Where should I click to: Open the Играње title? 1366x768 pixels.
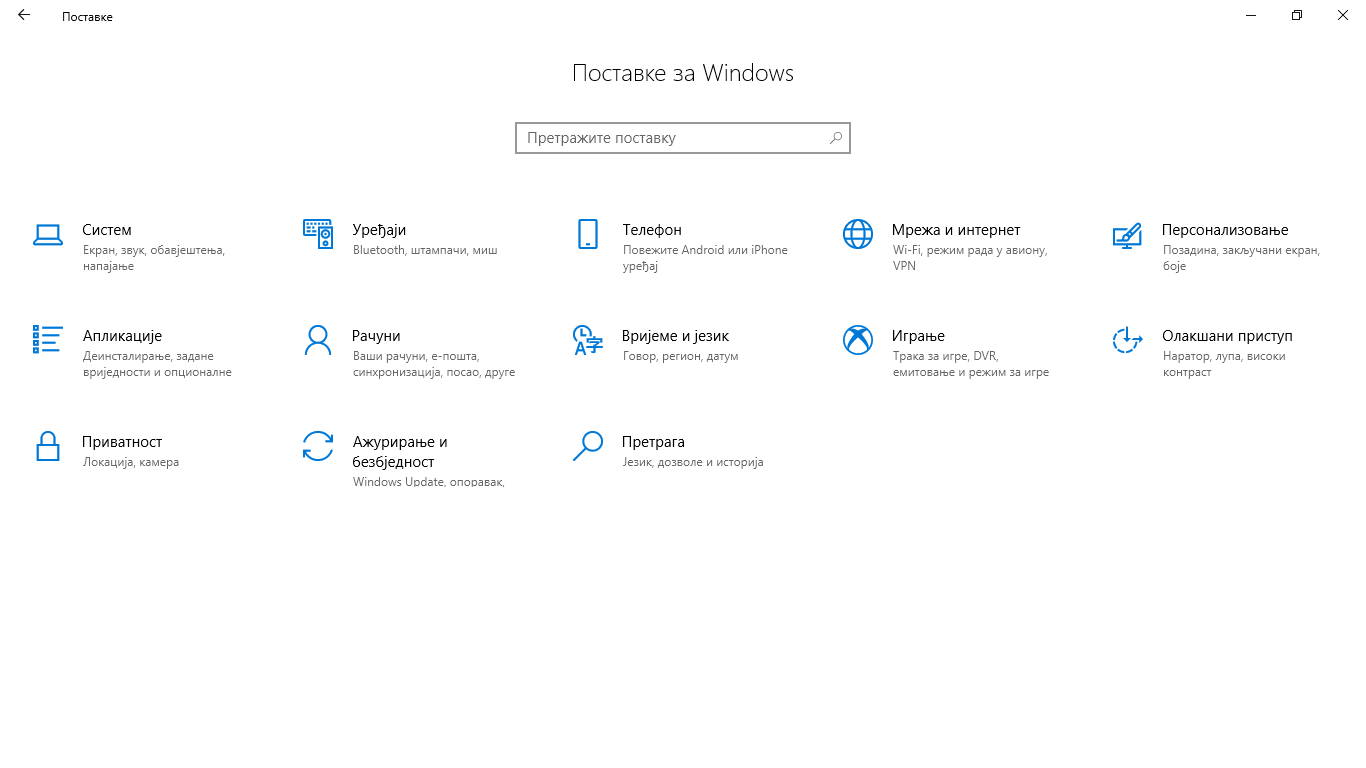(918, 336)
